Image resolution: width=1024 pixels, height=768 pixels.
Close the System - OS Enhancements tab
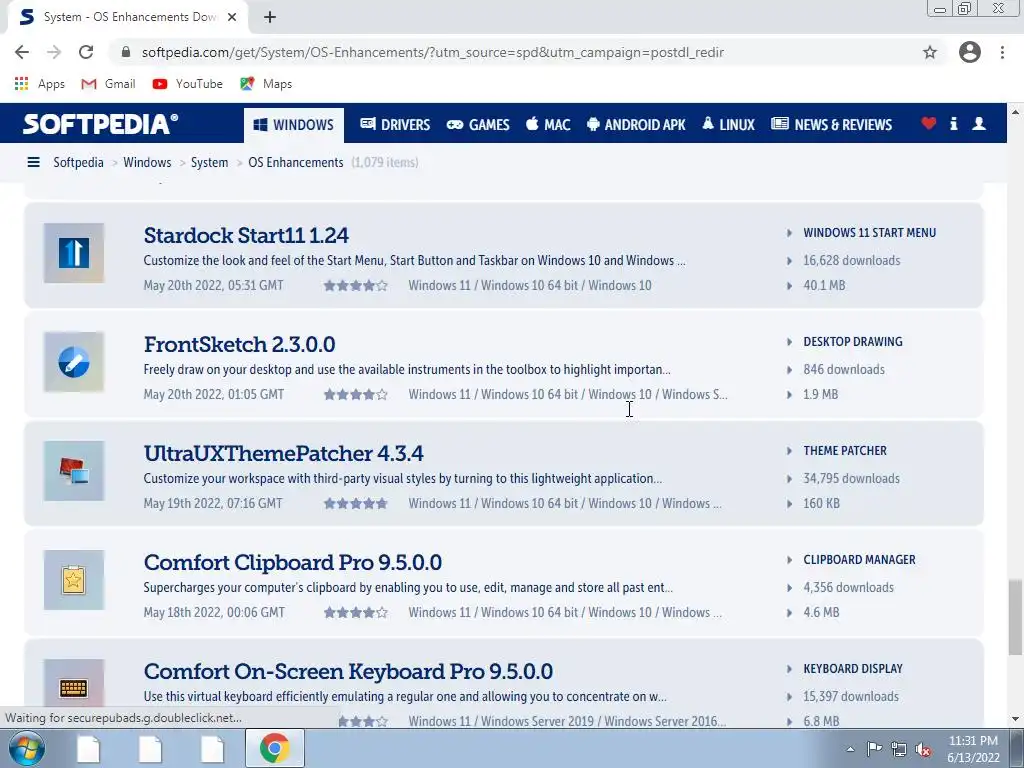(232, 17)
